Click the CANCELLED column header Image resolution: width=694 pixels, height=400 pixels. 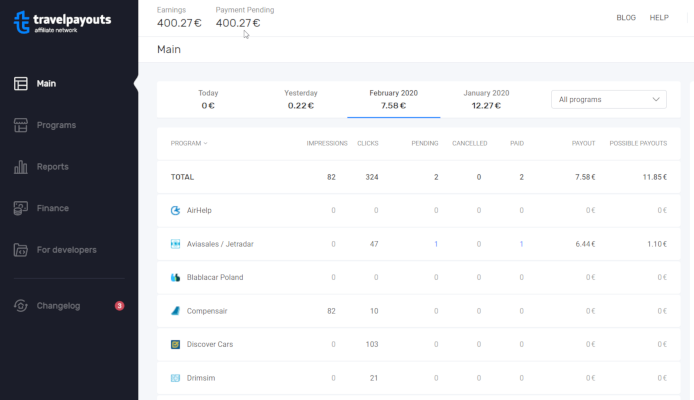tap(470, 143)
